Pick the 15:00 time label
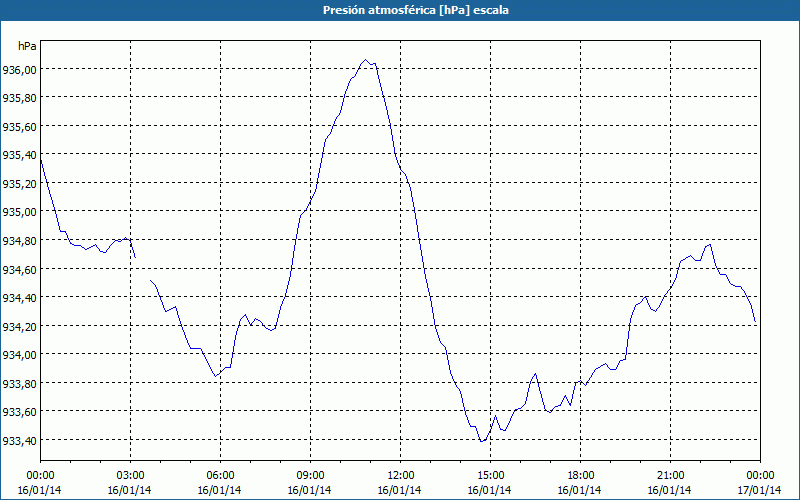 490,476
